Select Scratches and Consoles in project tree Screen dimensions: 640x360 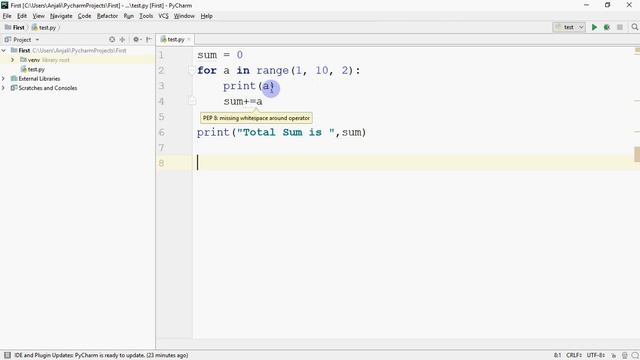point(48,88)
